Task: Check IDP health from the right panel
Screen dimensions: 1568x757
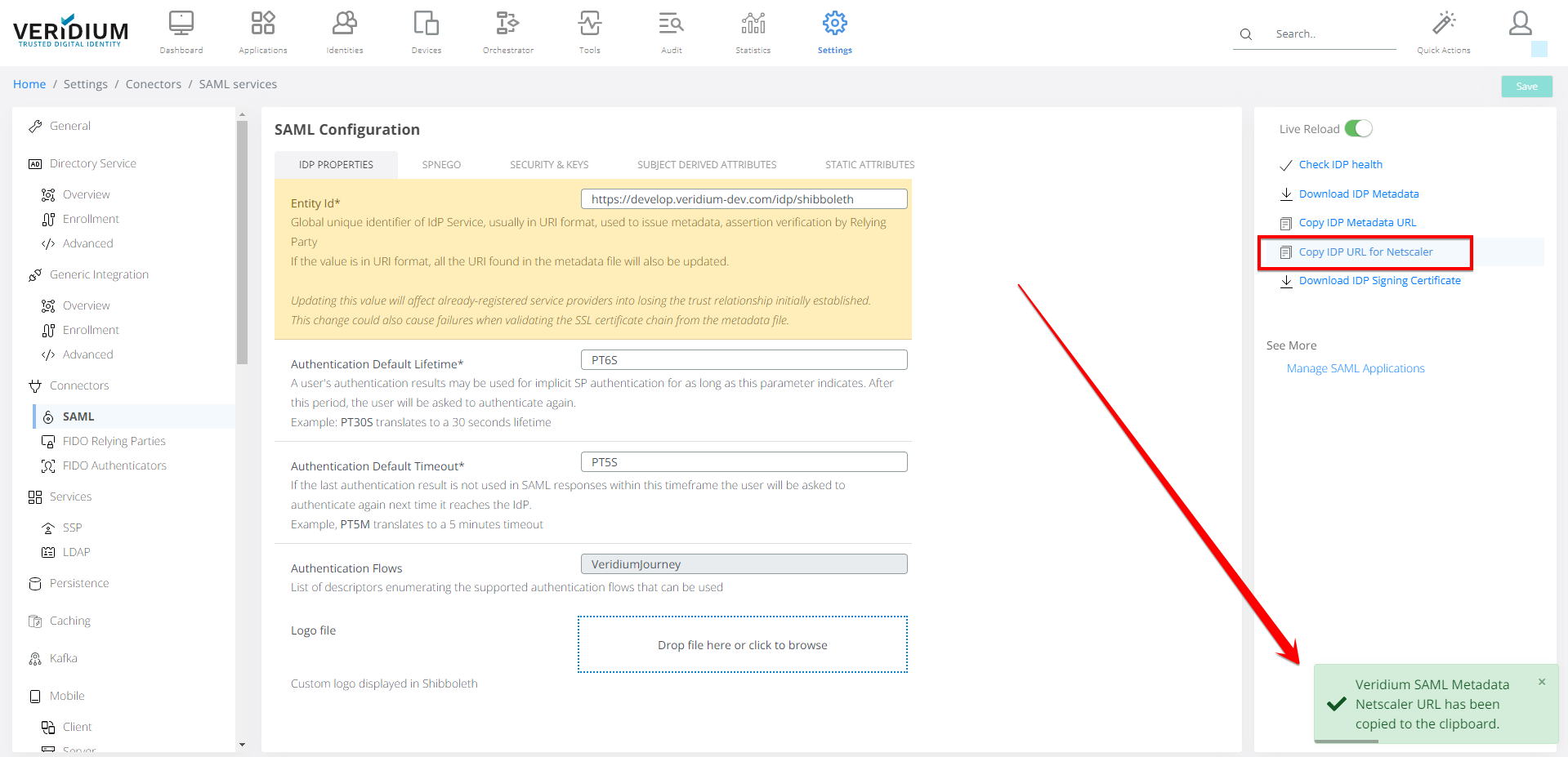Action: [x=1340, y=164]
